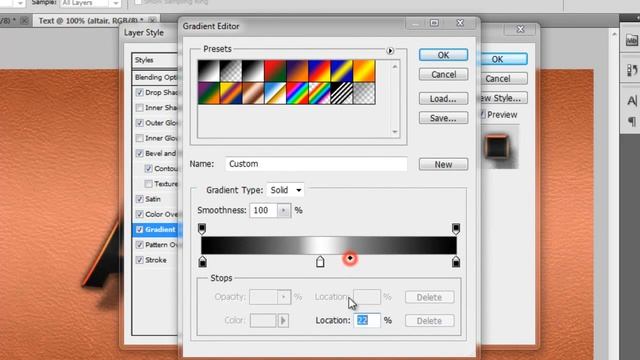The height and width of the screenshot is (360, 640).
Task: Toggle Inner Glow checkbox
Action: pyautogui.click(x=140, y=138)
